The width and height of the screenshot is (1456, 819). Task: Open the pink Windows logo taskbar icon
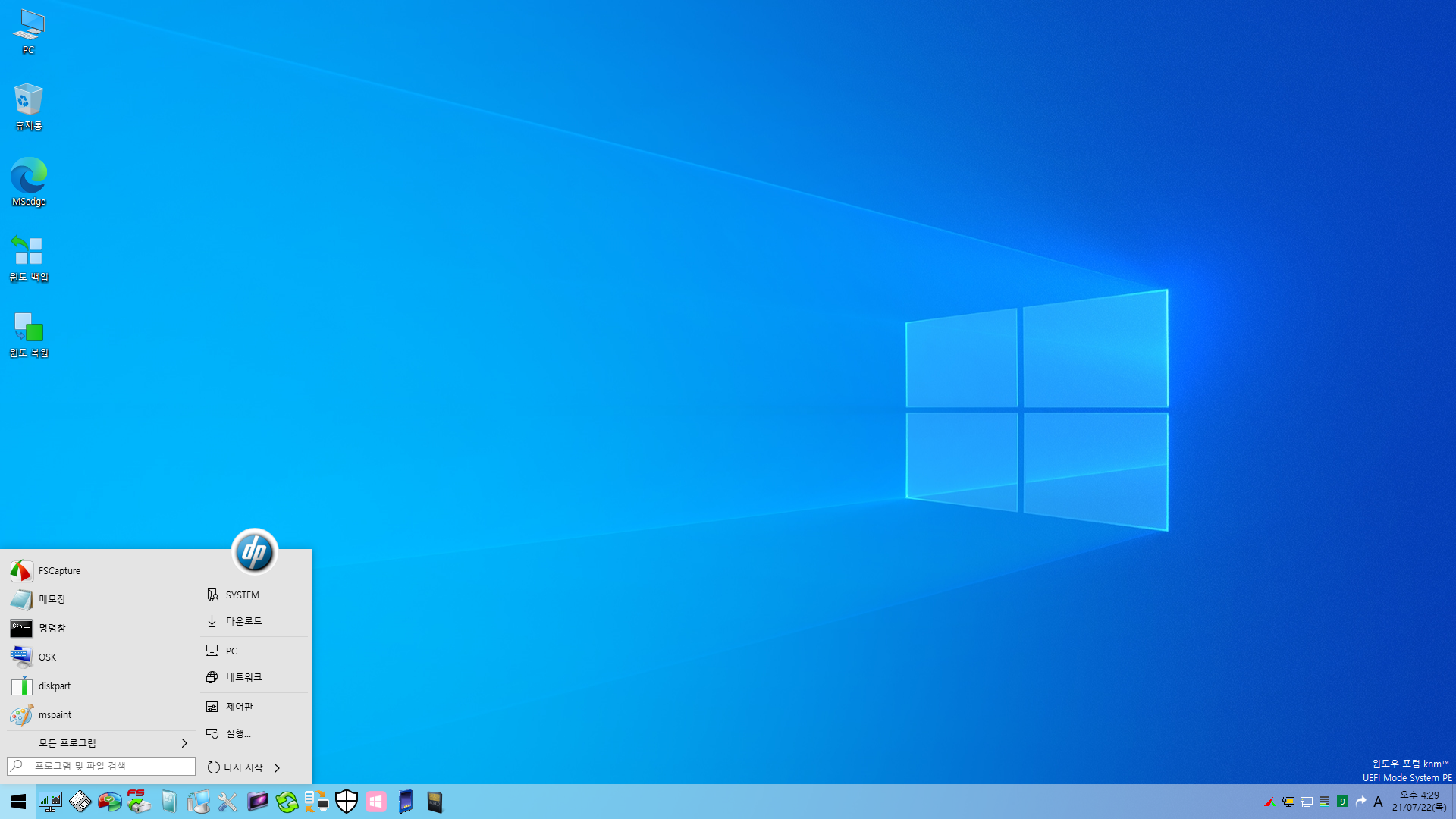(376, 802)
